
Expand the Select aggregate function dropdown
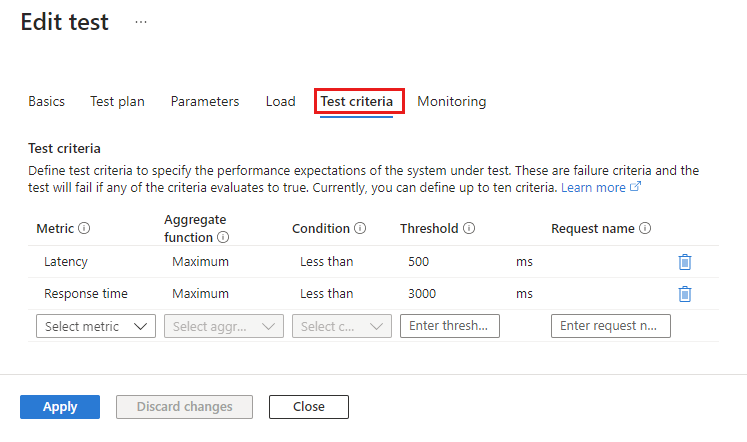224,326
